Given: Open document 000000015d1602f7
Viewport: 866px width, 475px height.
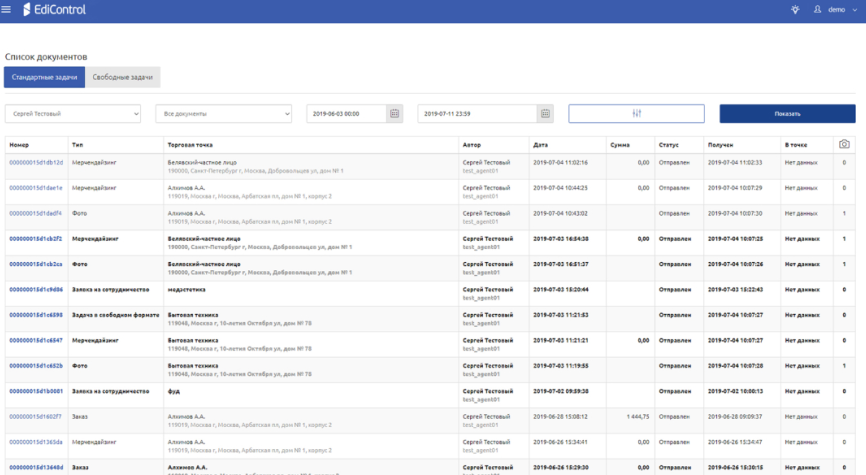Looking at the screenshot, I should 35,416.
